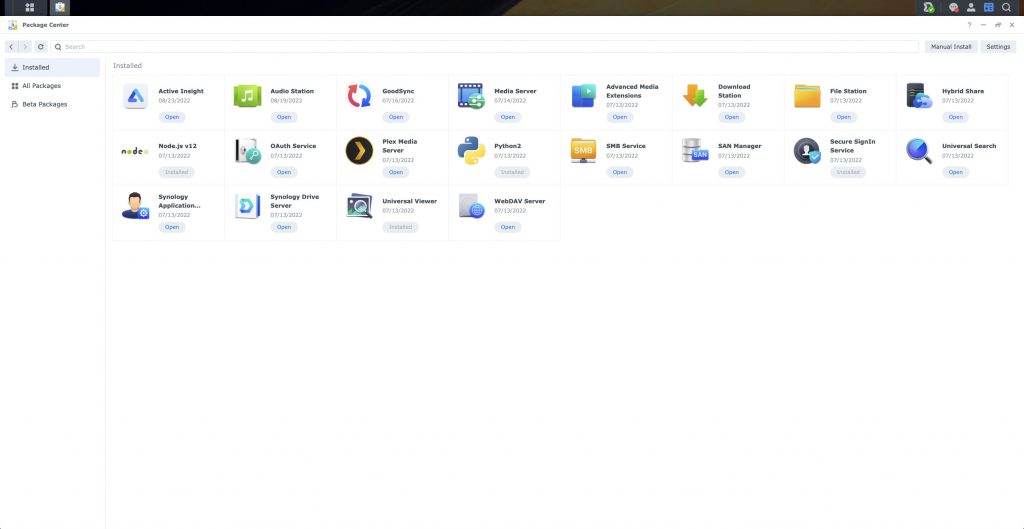This screenshot has width=1024, height=529.
Task: Click the Hybrid Share icon
Action: click(919, 96)
